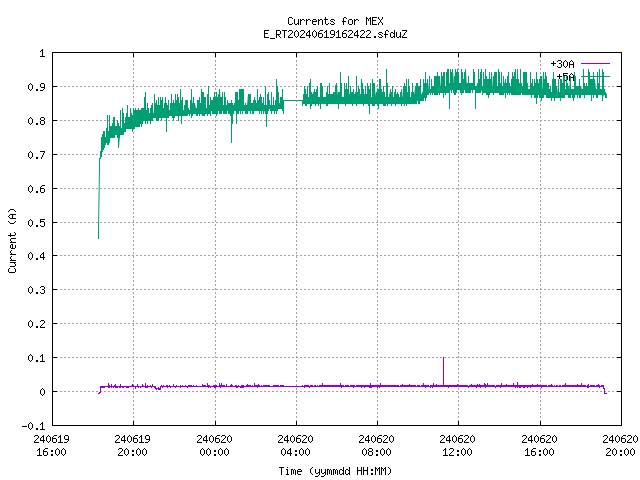This screenshot has width=640, height=480.
Task: Click the y-axis tick label '0.4'
Action: click(36, 256)
